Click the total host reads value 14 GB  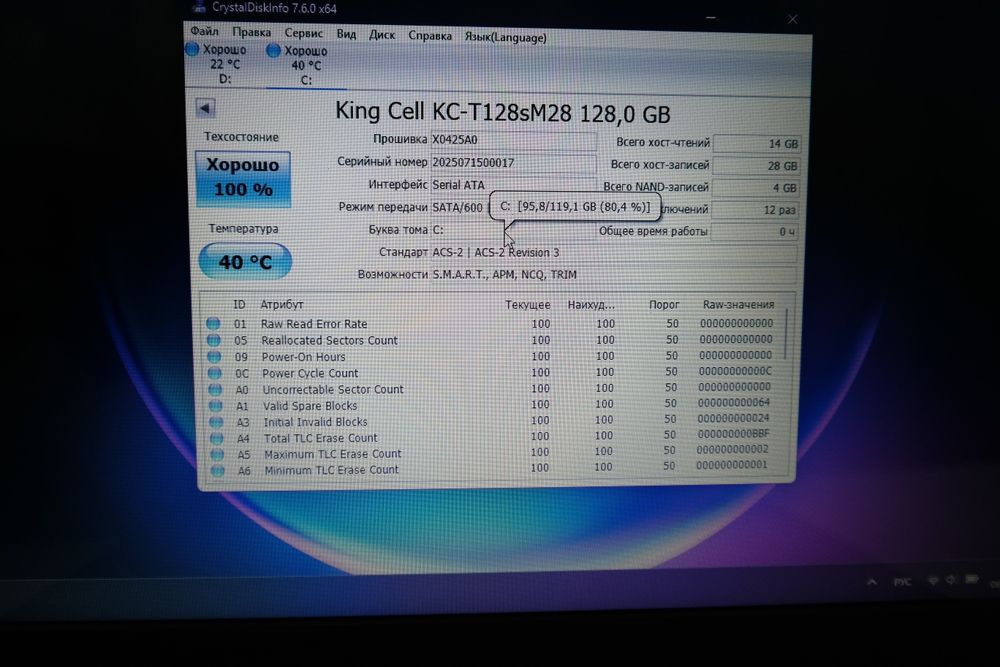coord(756,143)
